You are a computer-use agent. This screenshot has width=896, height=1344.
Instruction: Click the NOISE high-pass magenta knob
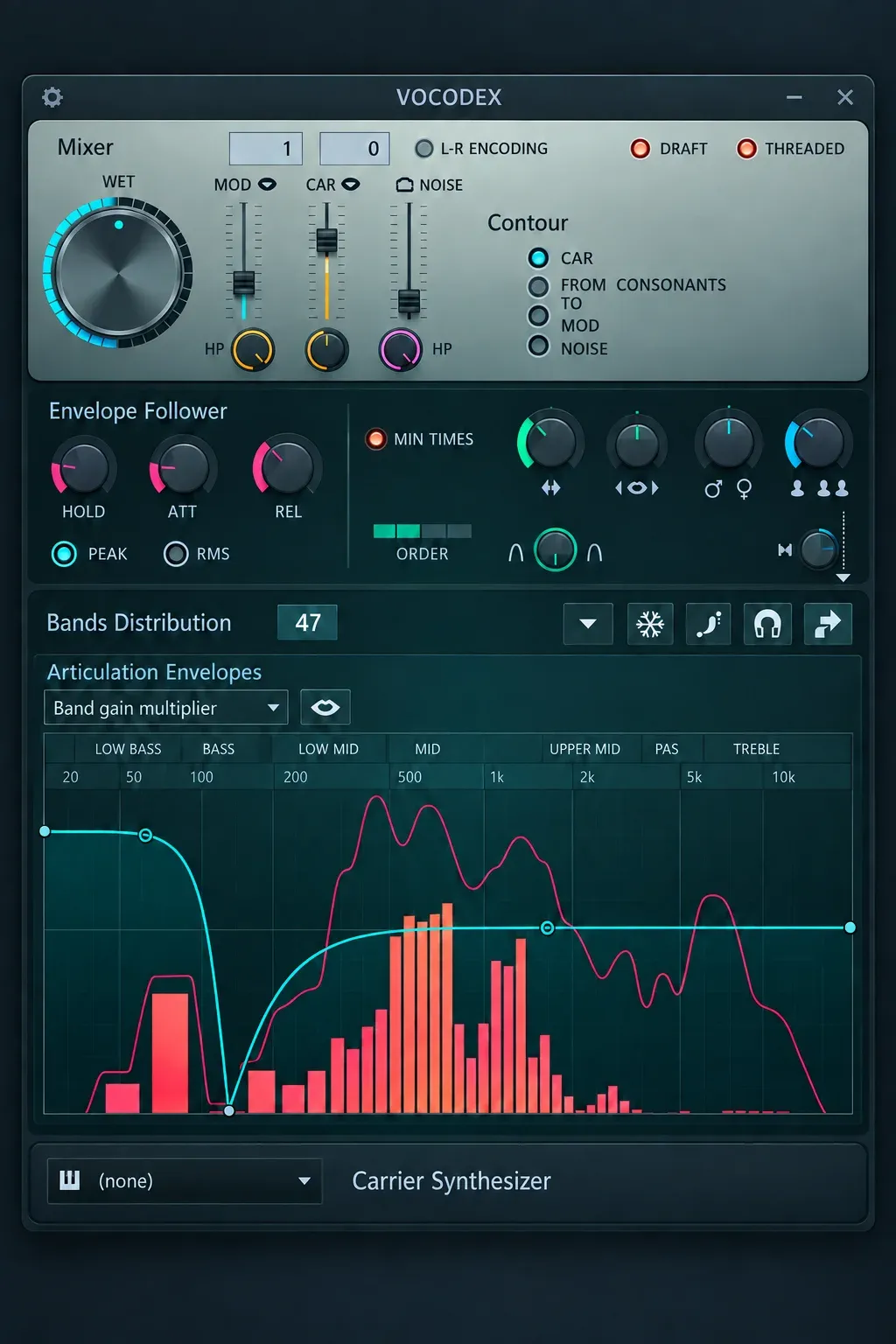click(x=401, y=350)
